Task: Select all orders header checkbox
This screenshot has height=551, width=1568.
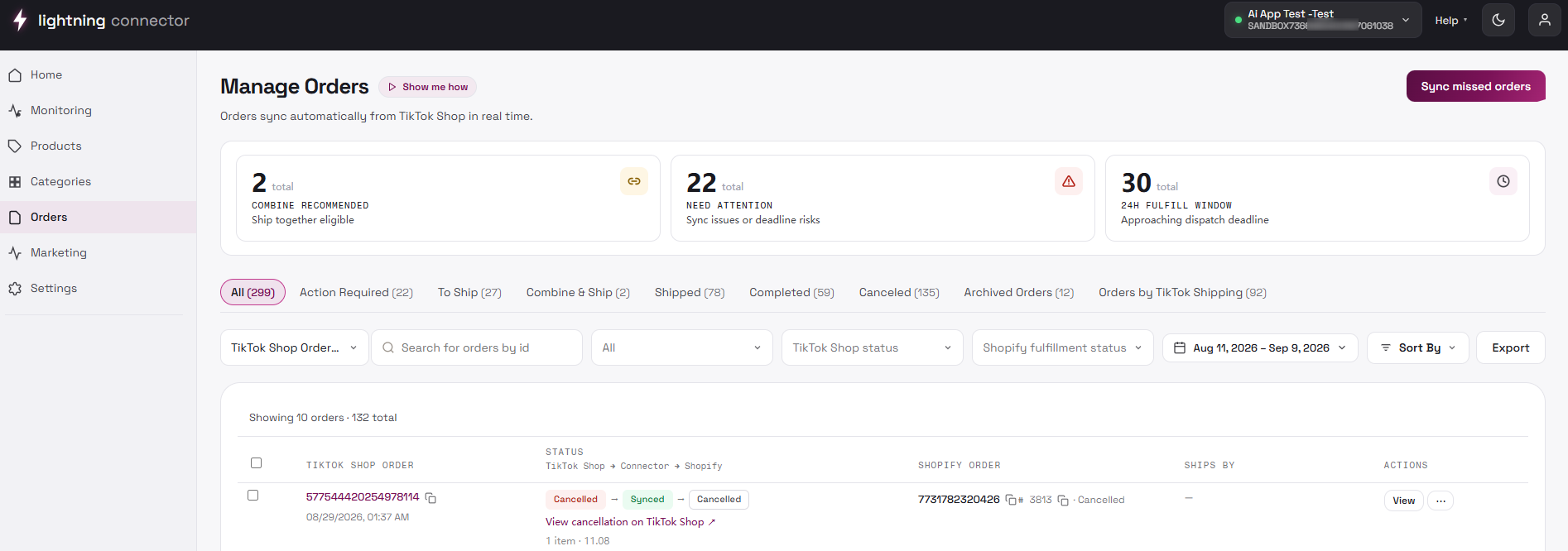Action: (x=256, y=463)
